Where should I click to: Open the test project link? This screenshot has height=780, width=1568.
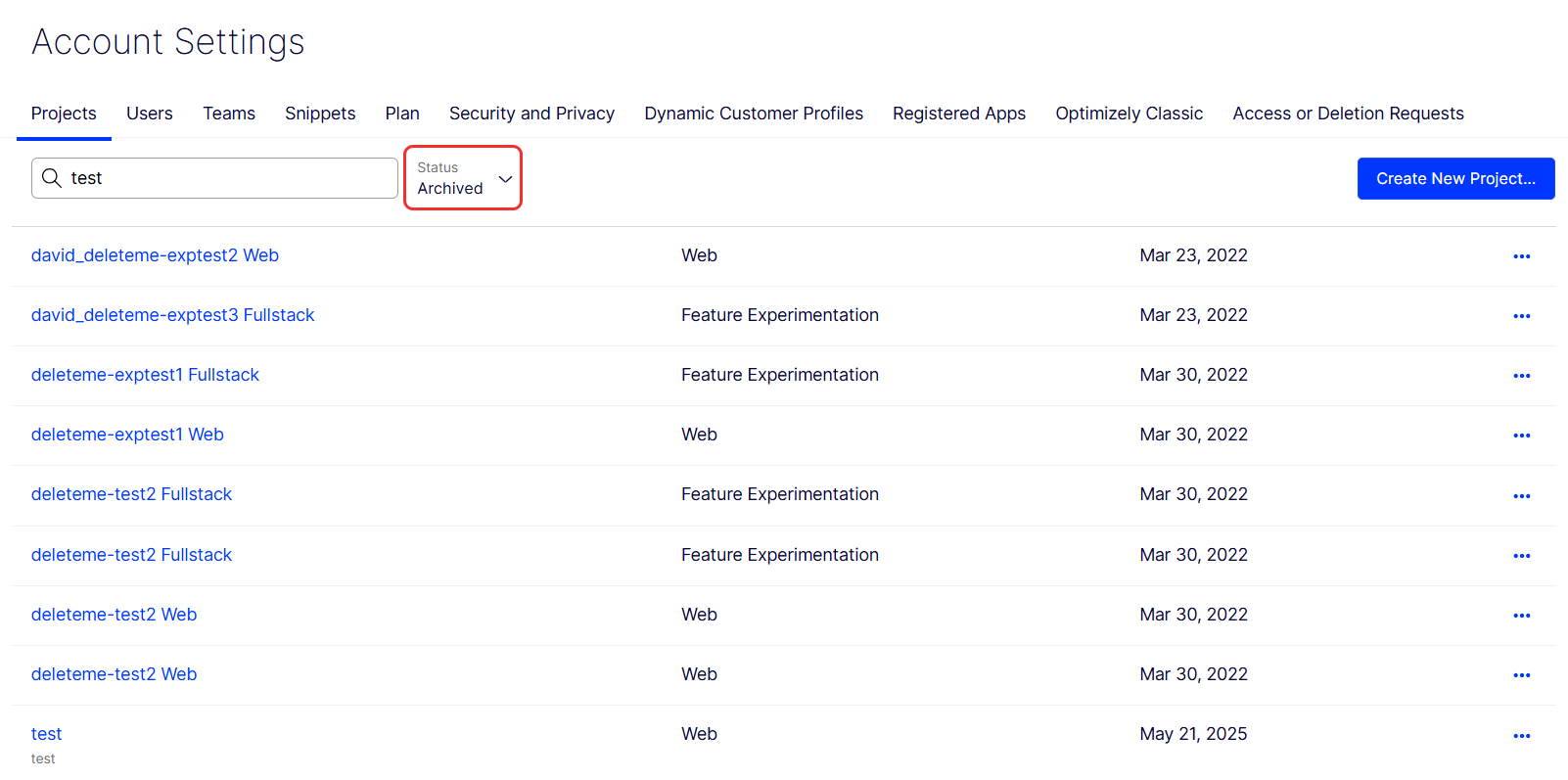point(46,734)
